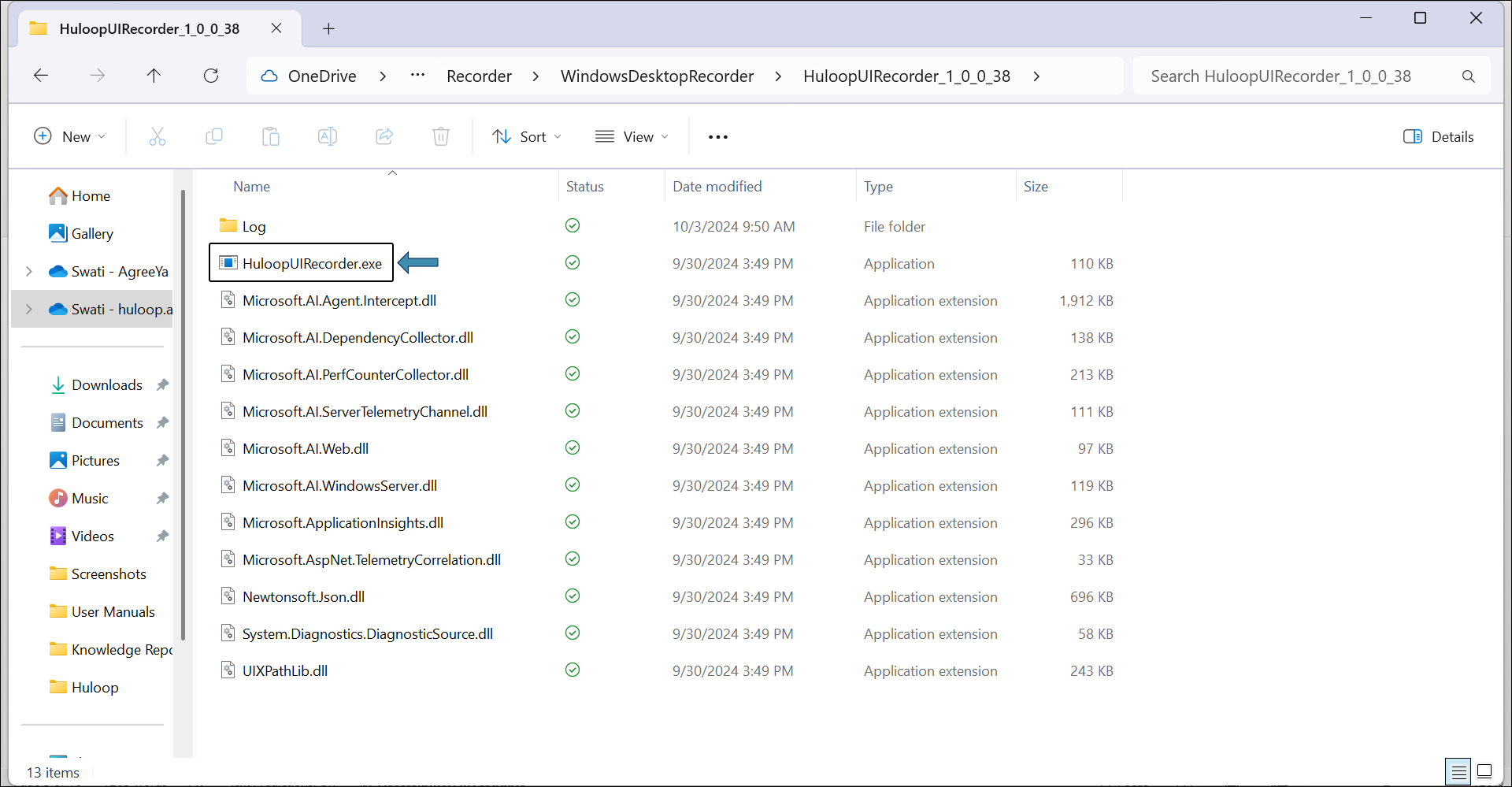Viewport: 1512px width, 787px height.
Task: Open the New dropdown menu
Action: coord(69,137)
